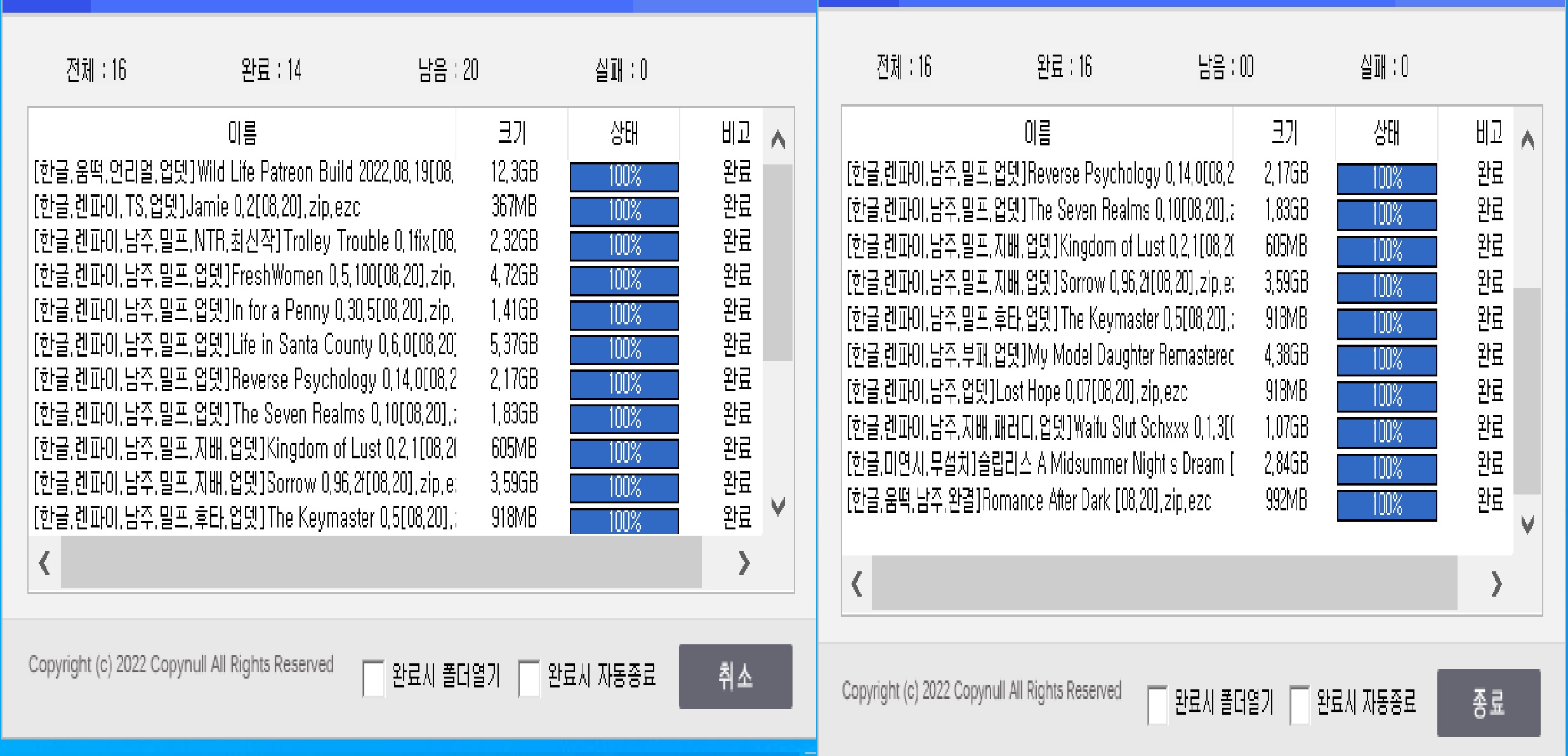Image resolution: width=1568 pixels, height=756 pixels.
Task: Click the 상태 column header in left window
Action: pos(623,132)
